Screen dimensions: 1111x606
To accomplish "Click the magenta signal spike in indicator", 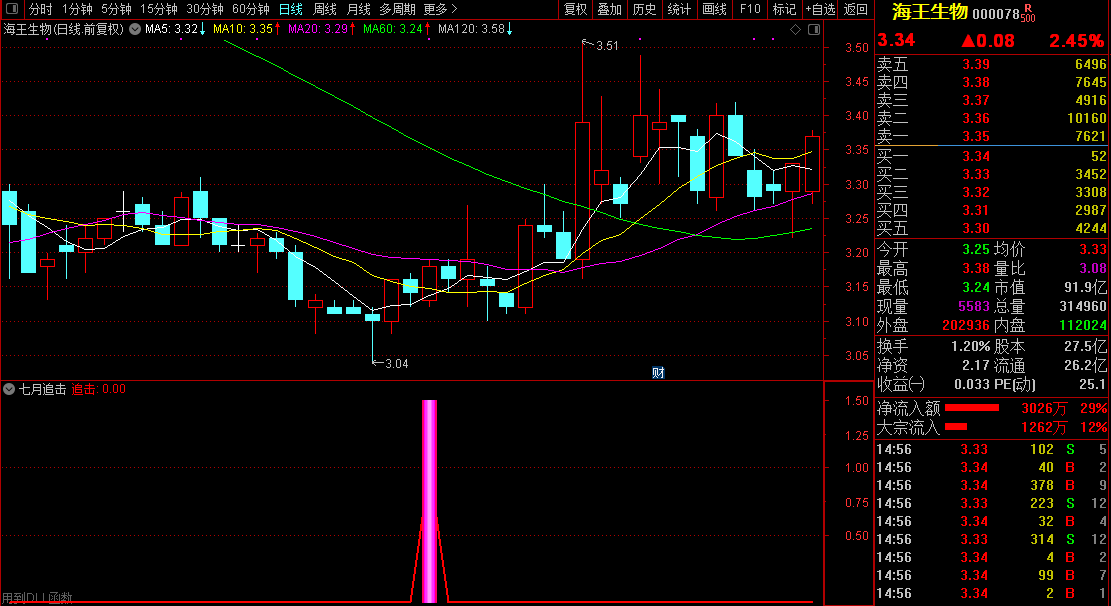I will click(x=429, y=500).
